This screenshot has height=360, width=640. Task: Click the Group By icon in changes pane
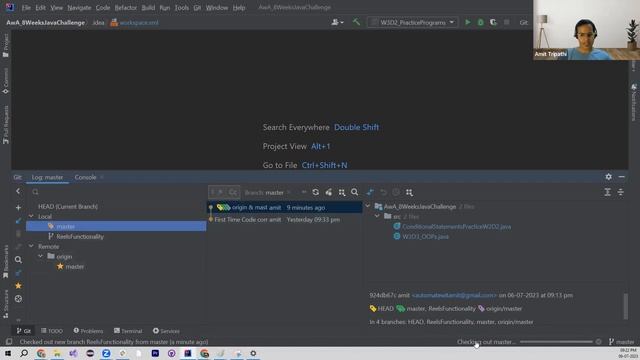click(409, 192)
